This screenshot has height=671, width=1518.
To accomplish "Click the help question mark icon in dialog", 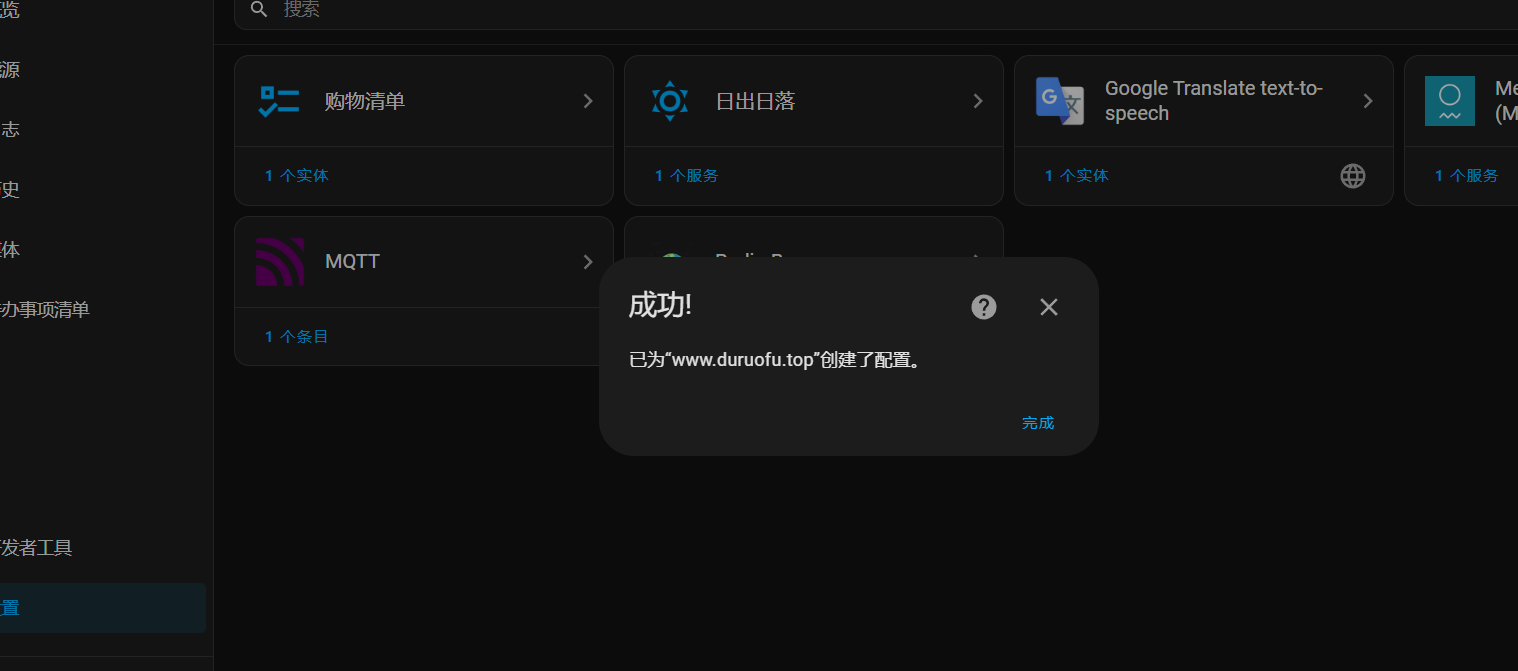I will coord(984,307).
